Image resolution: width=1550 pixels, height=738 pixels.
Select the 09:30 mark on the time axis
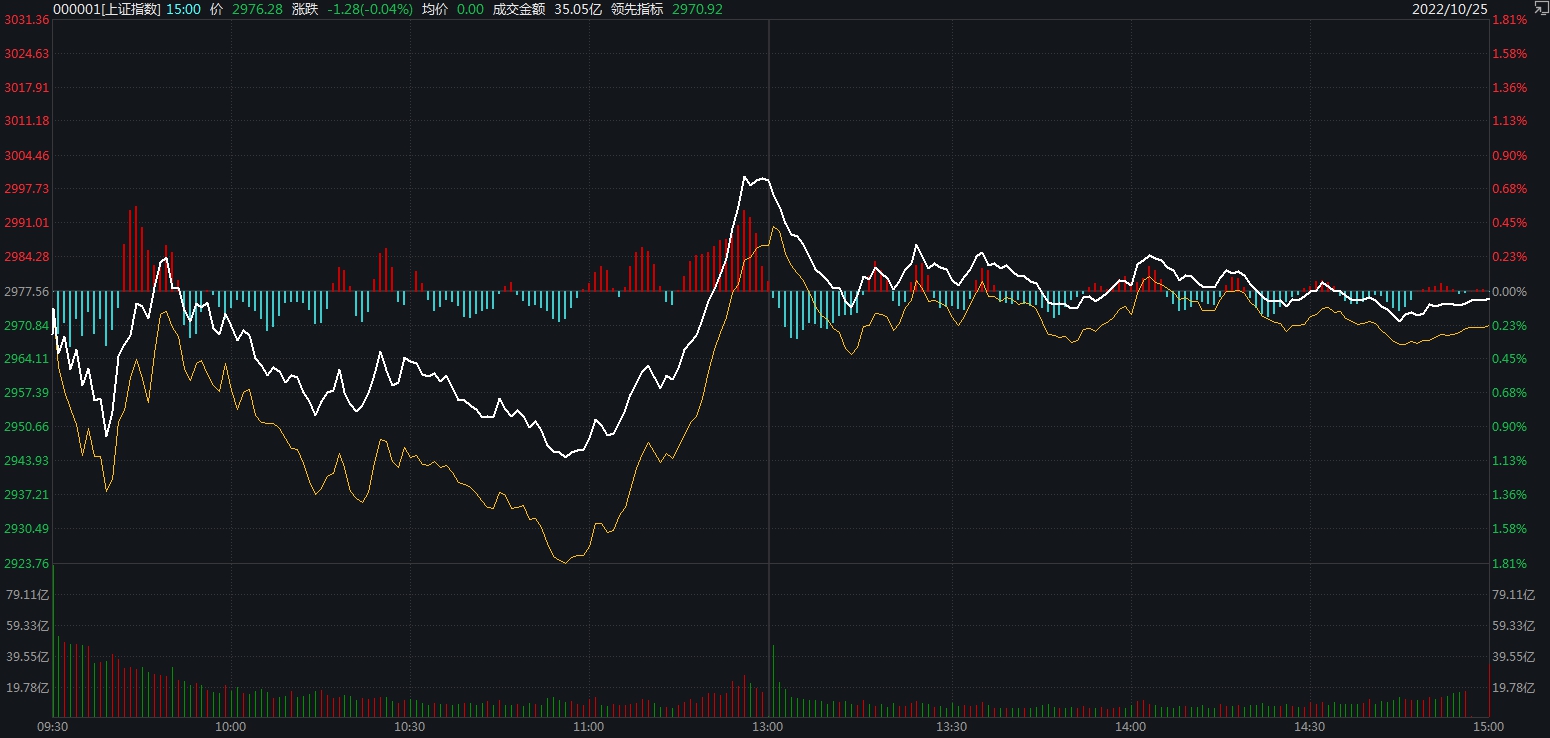[x=52, y=727]
